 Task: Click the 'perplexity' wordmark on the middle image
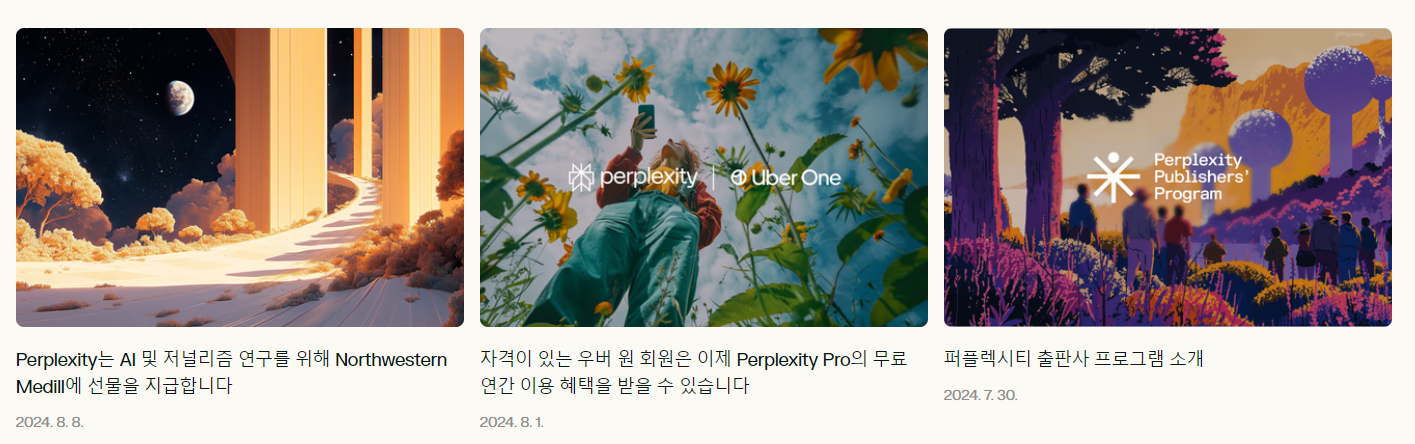(x=647, y=178)
